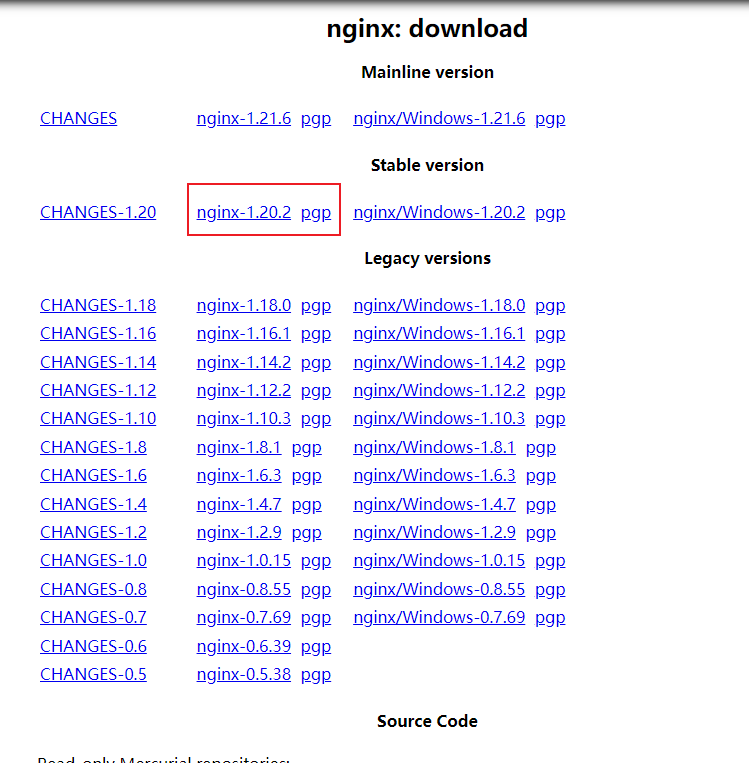Download nginx/Windows-1.18.0
749x763 pixels.
click(x=439, y=305)
